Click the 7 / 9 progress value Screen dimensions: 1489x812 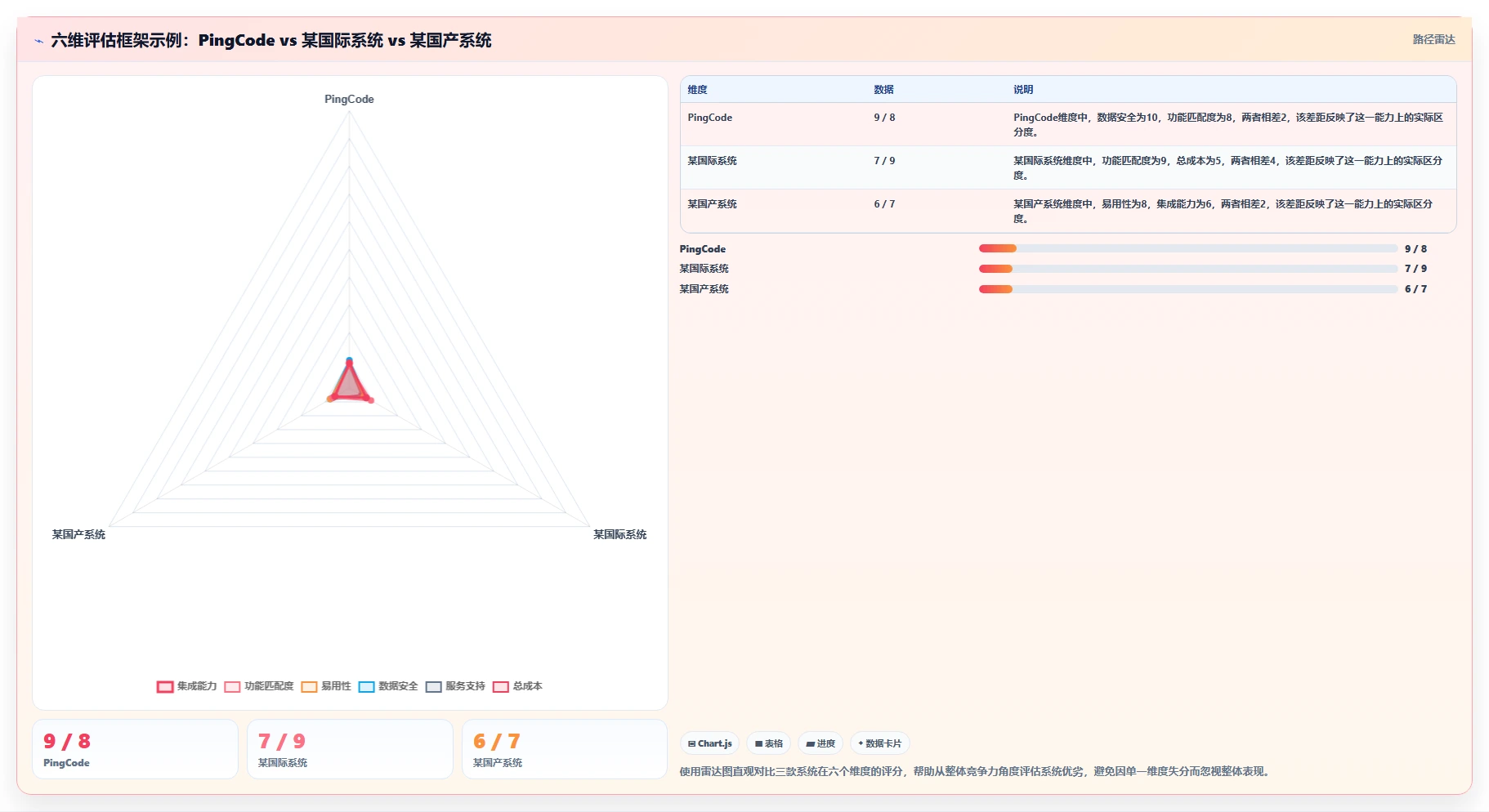(x=1415, y=269)
